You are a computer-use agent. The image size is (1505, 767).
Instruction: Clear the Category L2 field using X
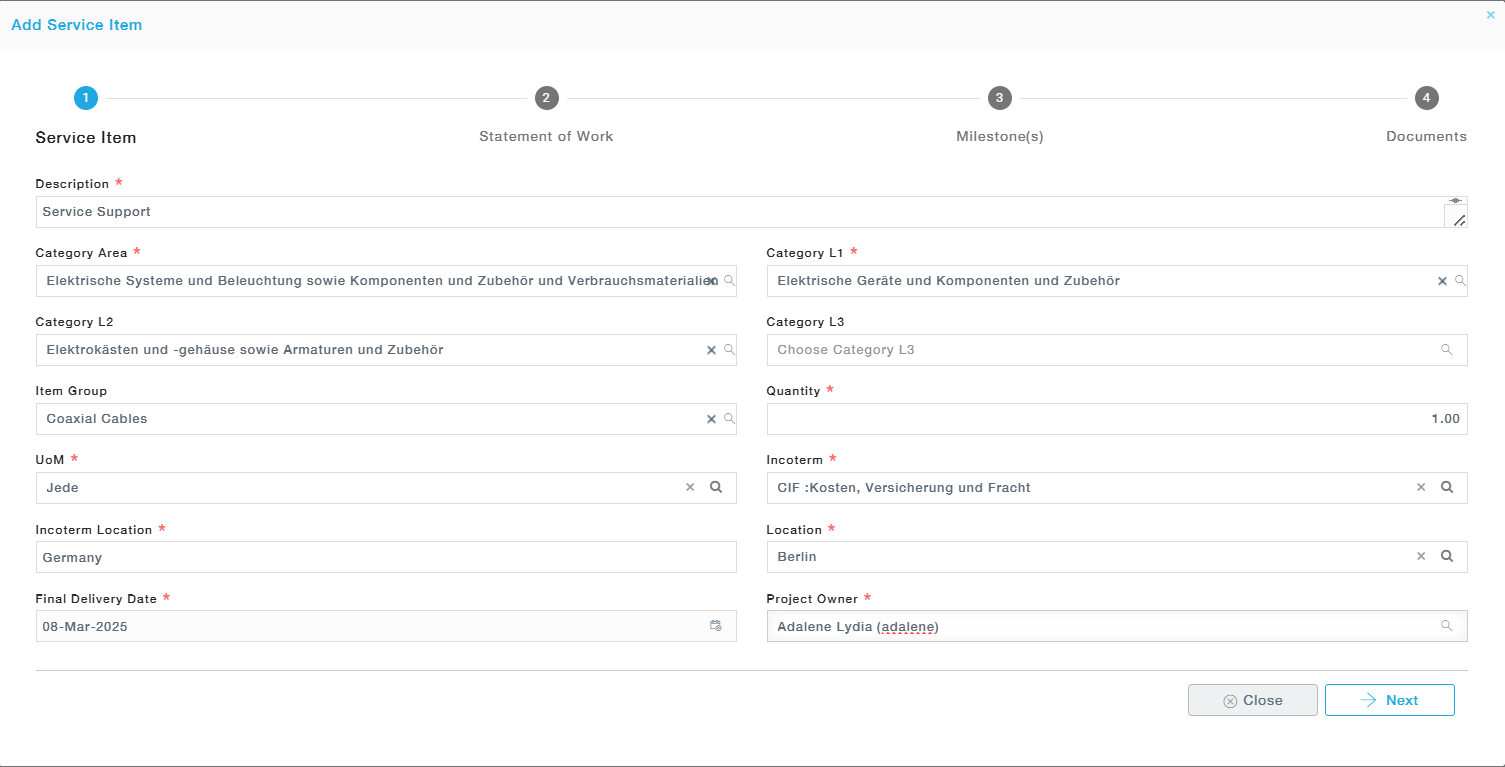click(x=711, y=350)
